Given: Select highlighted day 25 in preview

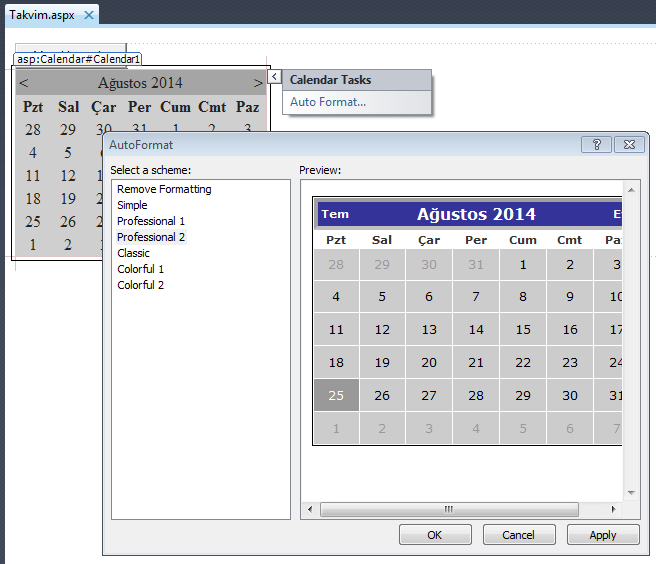Looking at the screenshot, I should click(336, 395).
